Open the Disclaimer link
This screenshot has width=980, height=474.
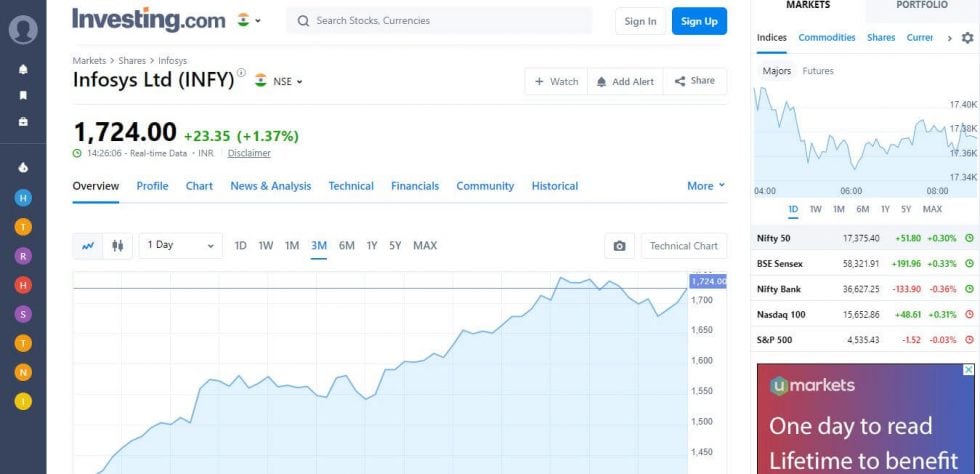[249, 153]
